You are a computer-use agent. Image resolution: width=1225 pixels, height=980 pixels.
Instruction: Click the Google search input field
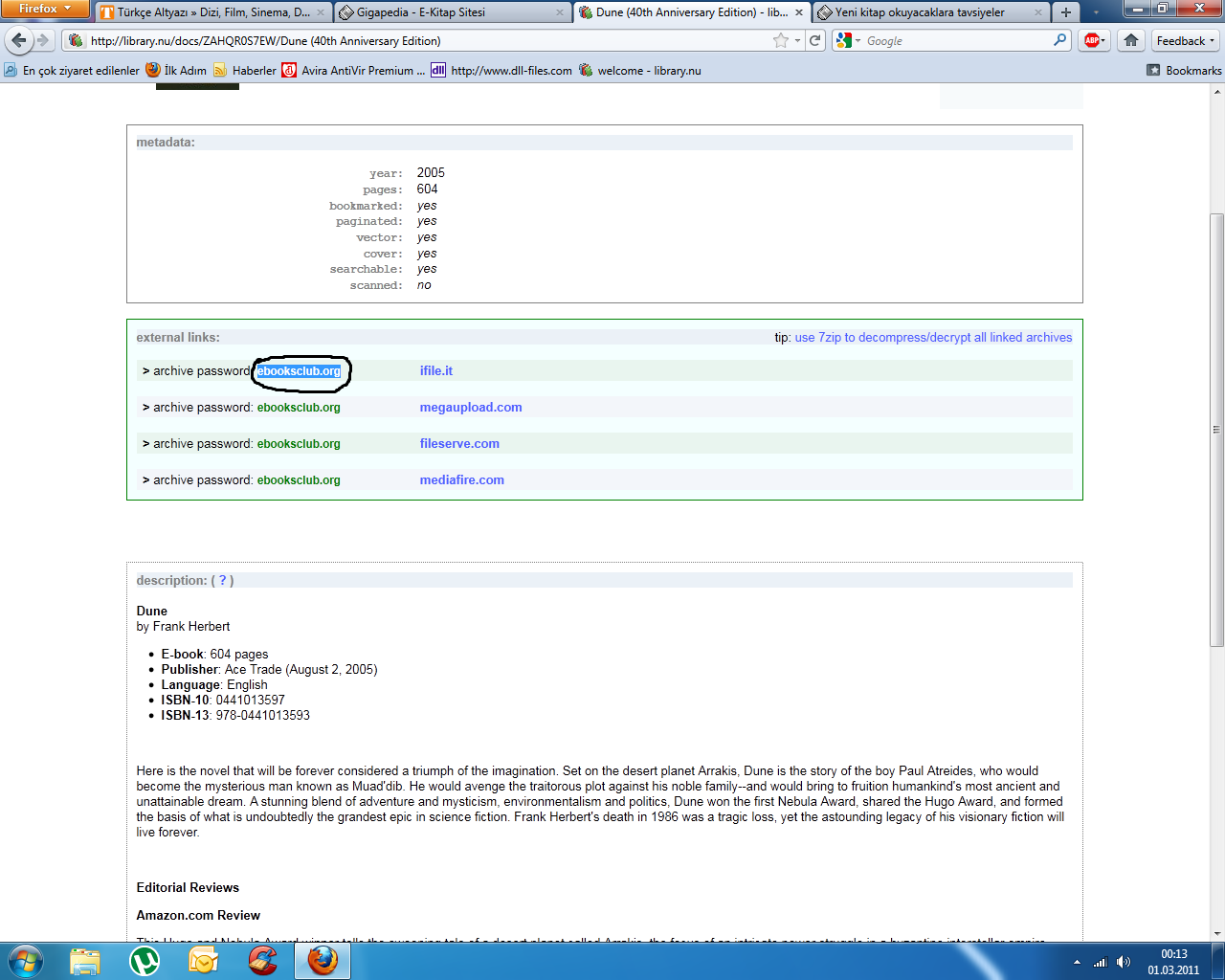tap(957, 40)
